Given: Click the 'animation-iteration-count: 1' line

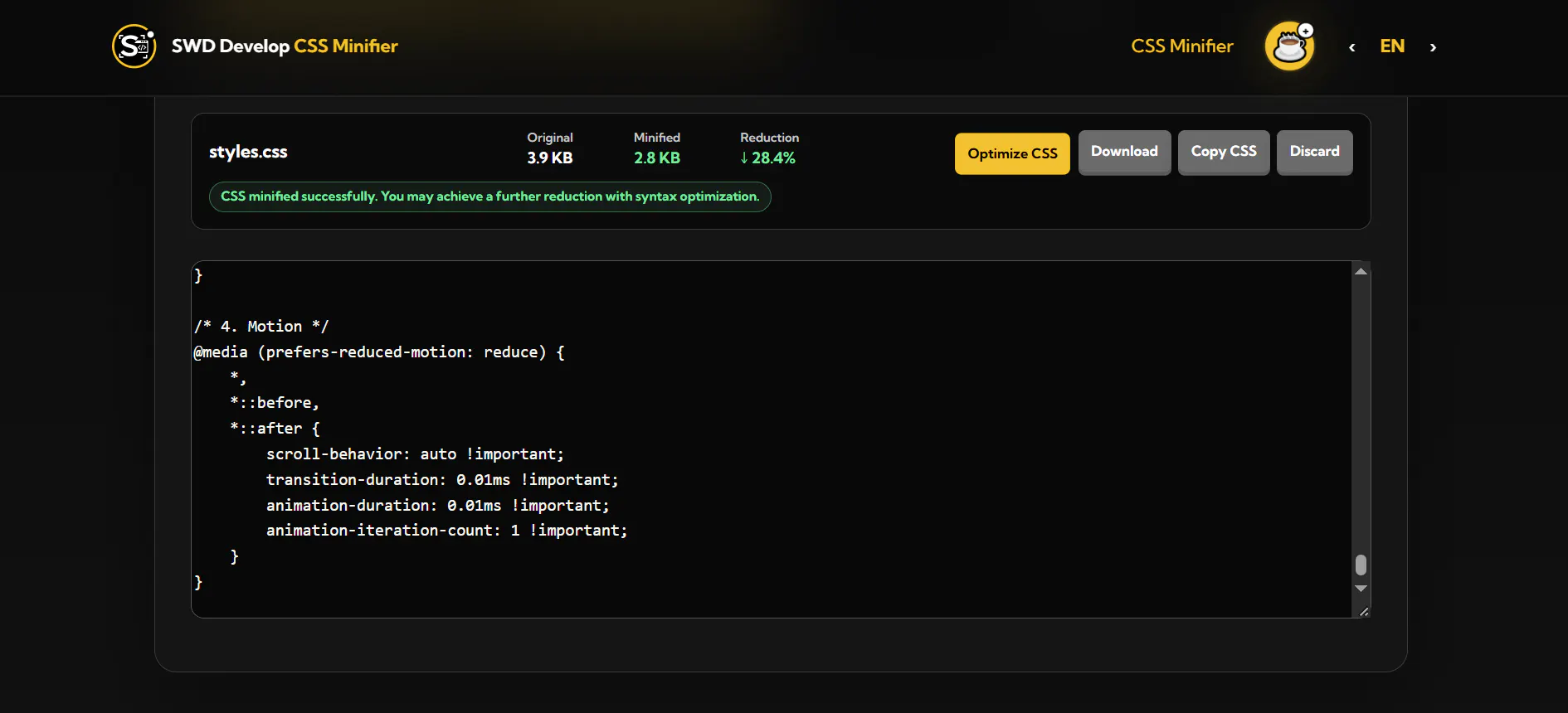Looking at the screenshot, I should (446, 530).
